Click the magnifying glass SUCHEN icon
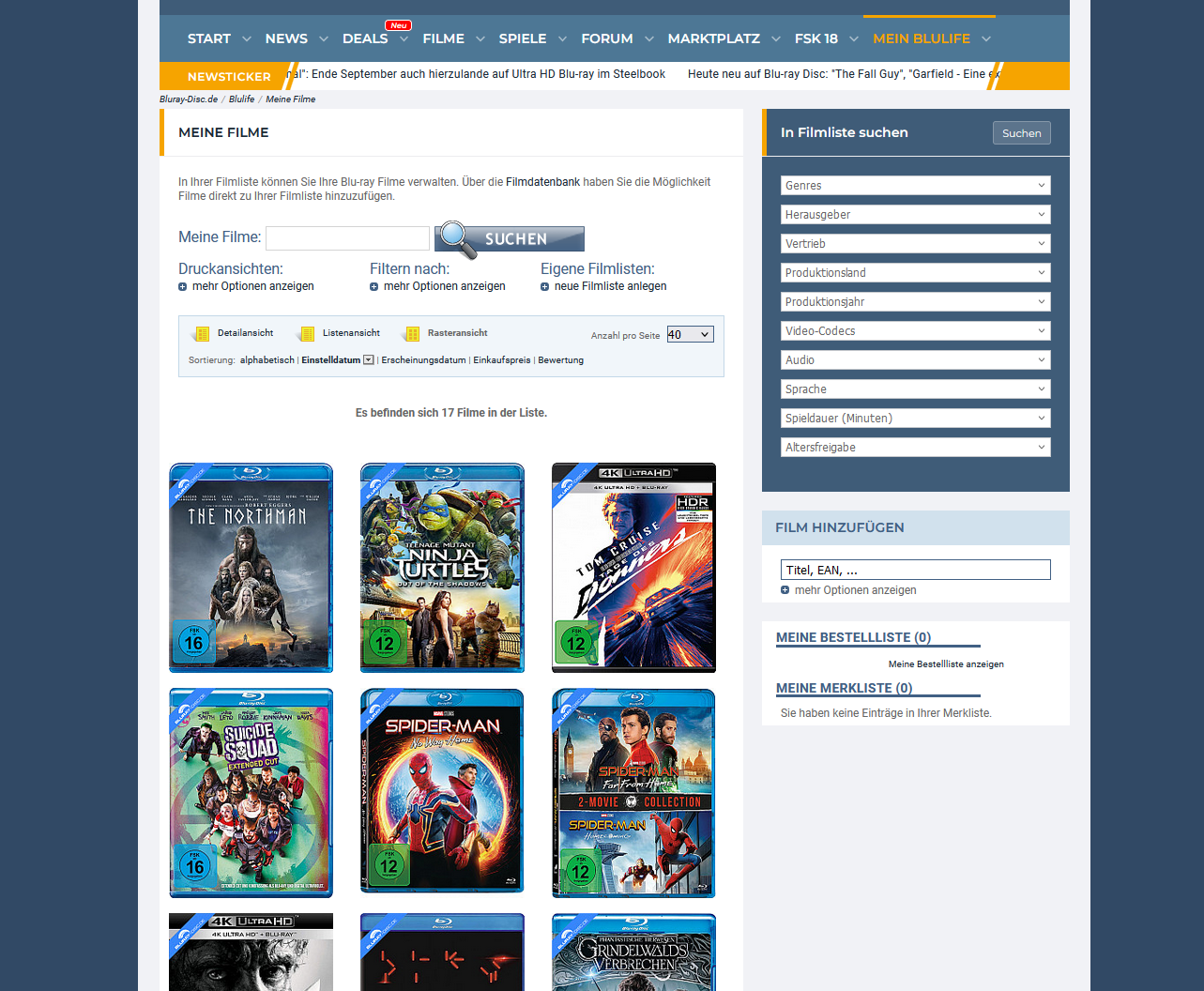This screenshot has height=991, width=1204. [x=510, y=239]
